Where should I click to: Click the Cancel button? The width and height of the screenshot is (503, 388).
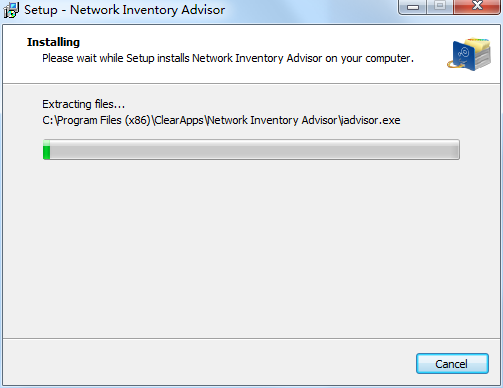coord(452,364)
